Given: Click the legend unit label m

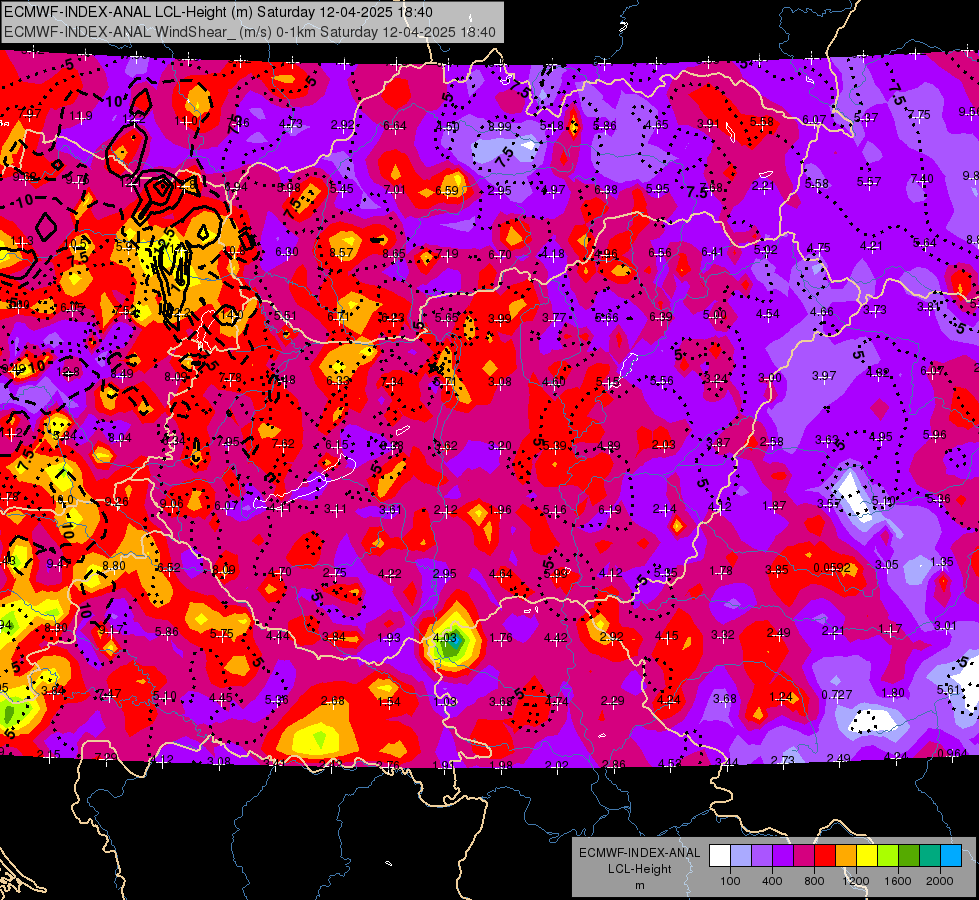Looking at the screenshot, I should [639, 885].
